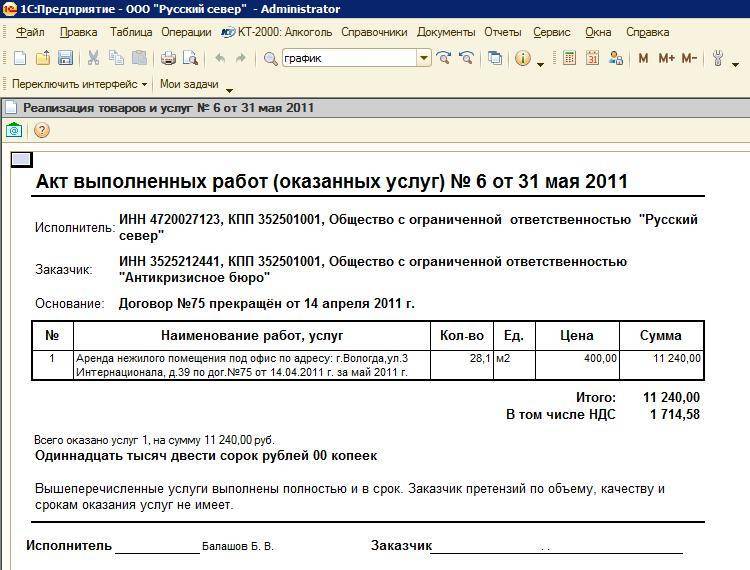
Task: Open the Calculator tool icon
Action: click(569, 59)
